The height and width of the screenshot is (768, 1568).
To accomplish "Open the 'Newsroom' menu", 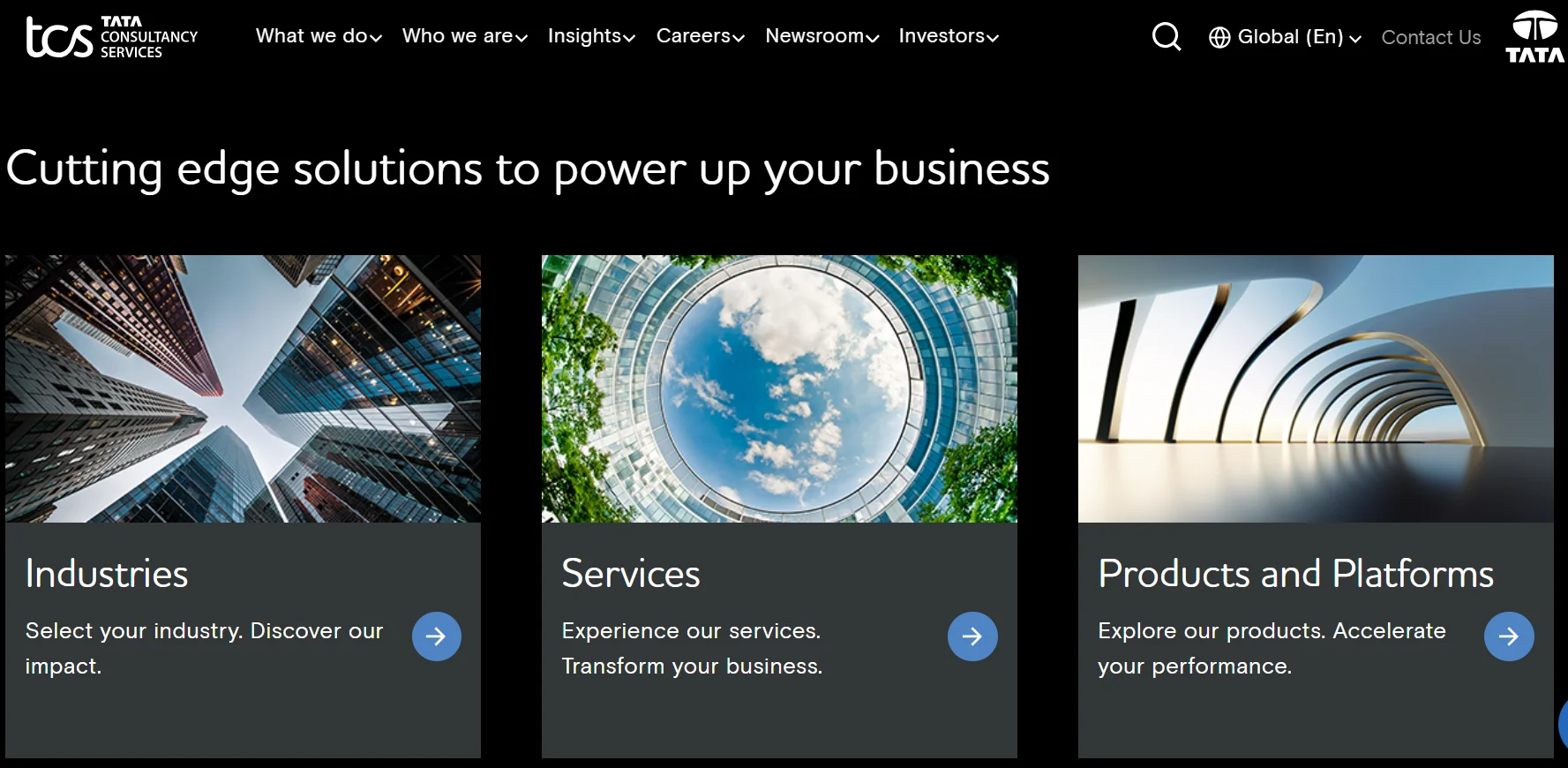I will coord(822,35).
